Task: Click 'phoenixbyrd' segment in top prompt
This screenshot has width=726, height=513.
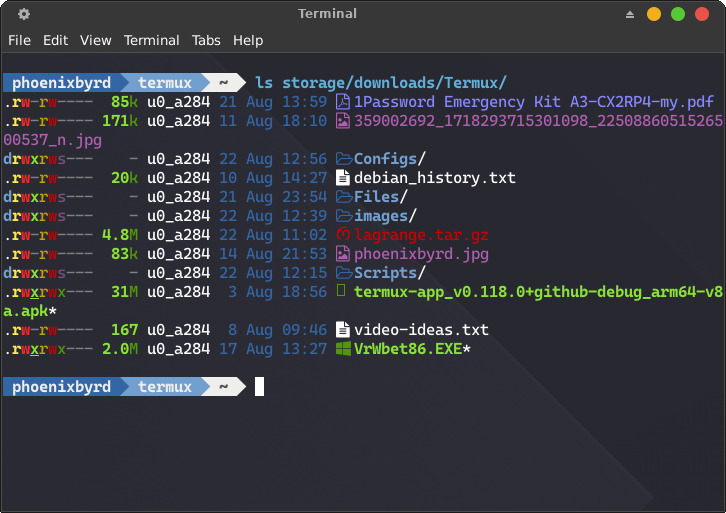Action: tap(61, 83)
